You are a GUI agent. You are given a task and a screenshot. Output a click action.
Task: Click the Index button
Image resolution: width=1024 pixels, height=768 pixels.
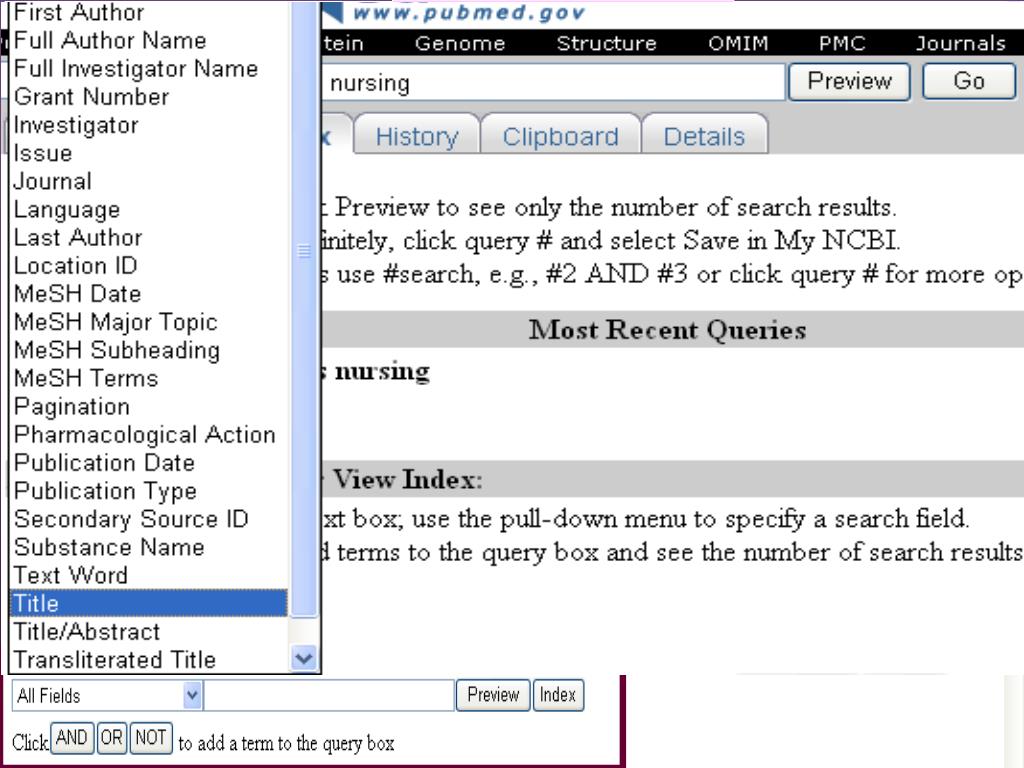(x=558, y=695)
